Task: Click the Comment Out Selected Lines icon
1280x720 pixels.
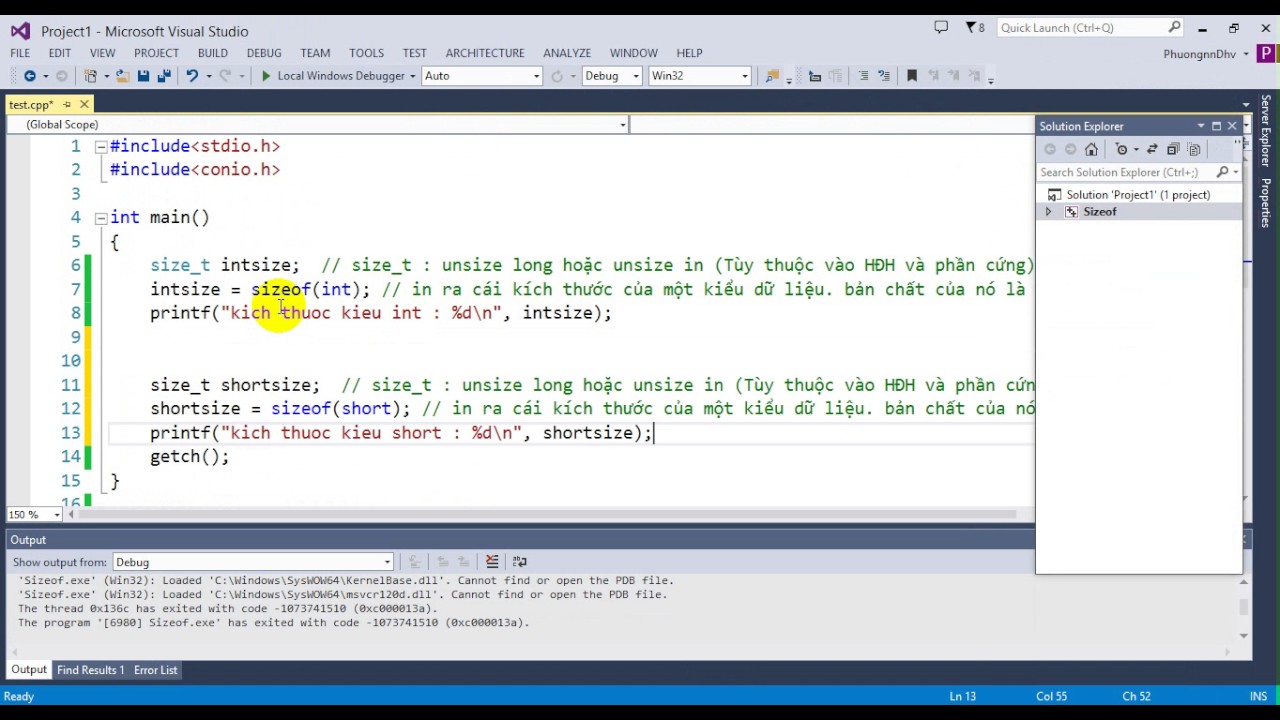Action: pos(863,76)
